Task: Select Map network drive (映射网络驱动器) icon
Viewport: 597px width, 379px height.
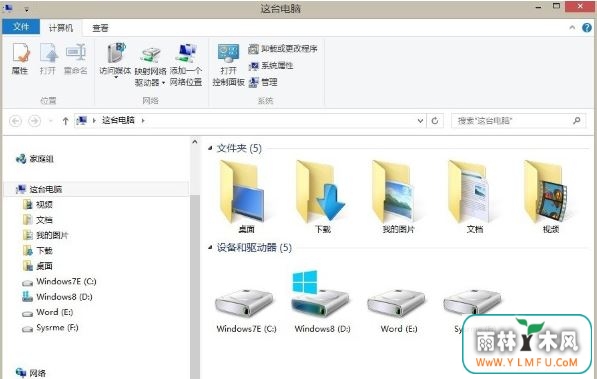Action: pyautogui.click(x=150, y=66)
